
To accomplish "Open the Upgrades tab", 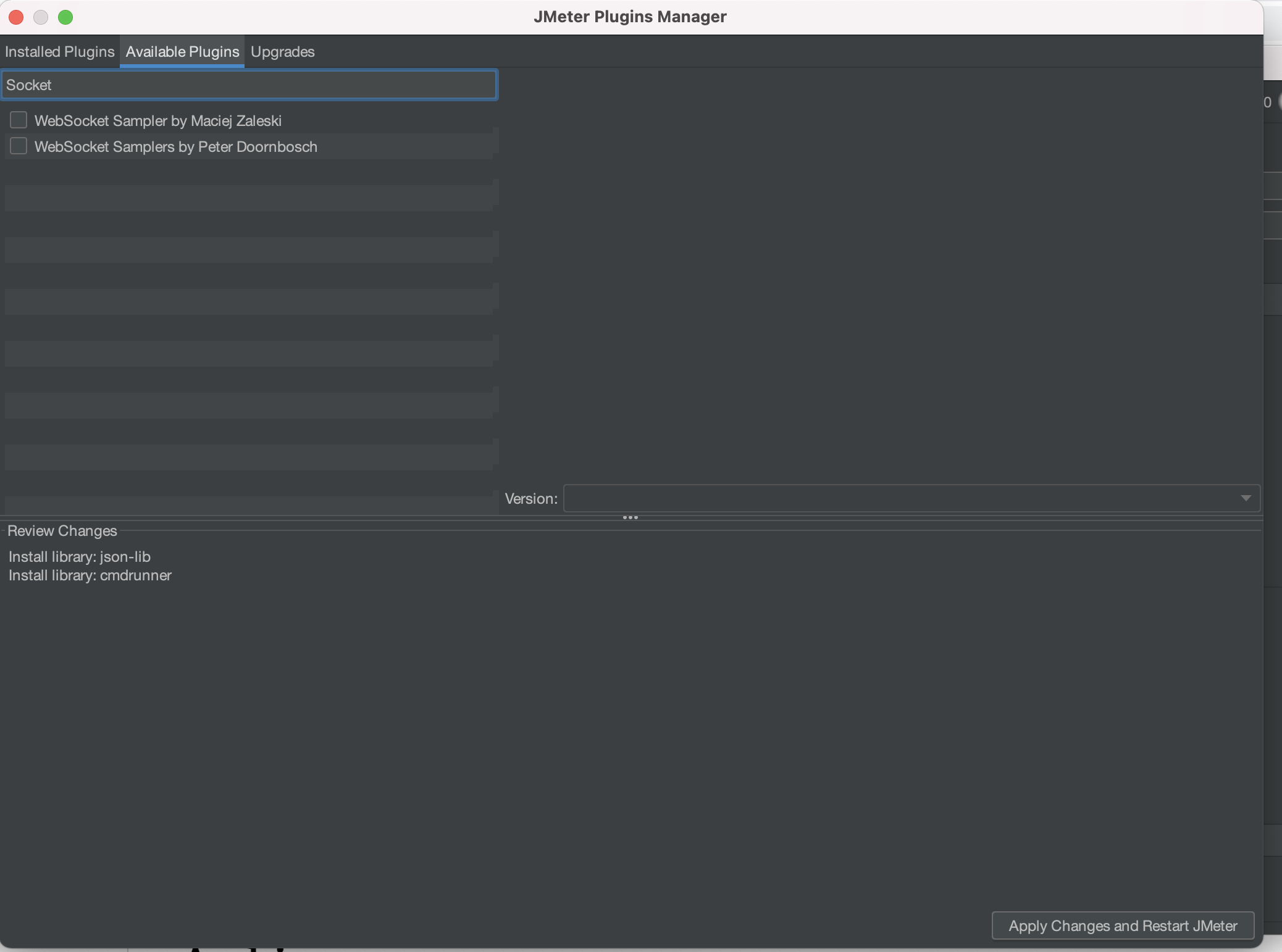I will tap(282, 52).
